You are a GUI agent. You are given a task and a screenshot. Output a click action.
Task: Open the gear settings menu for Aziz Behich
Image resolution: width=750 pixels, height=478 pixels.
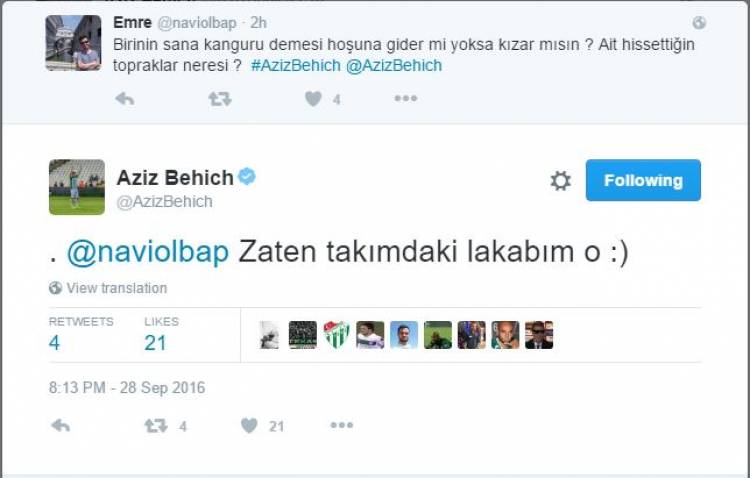(x=560, y=181)
